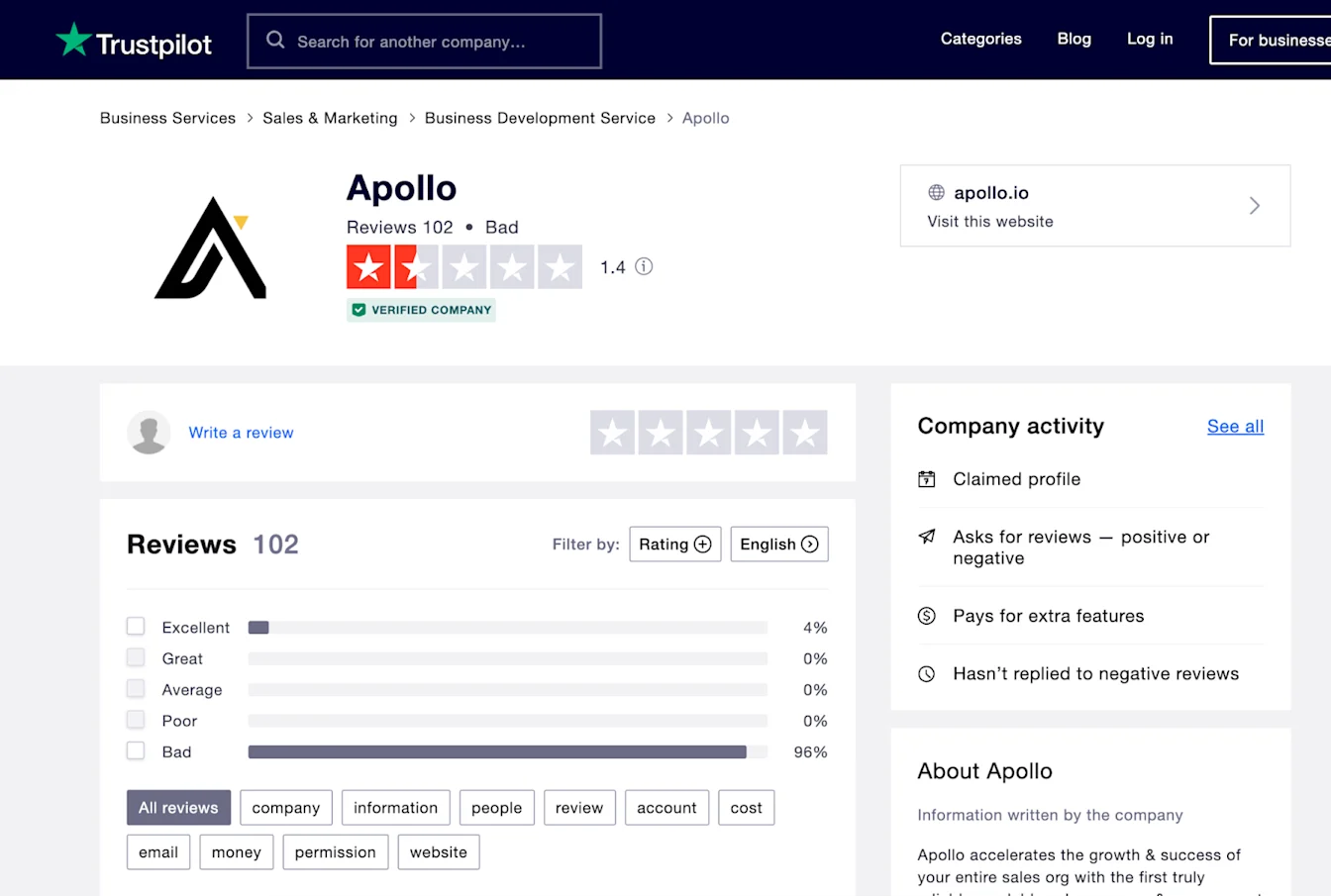The width and height of the screenshot is (1331, 896).
Task: Filter reviews by the permission tag
Action: click(x=336, y=852)
